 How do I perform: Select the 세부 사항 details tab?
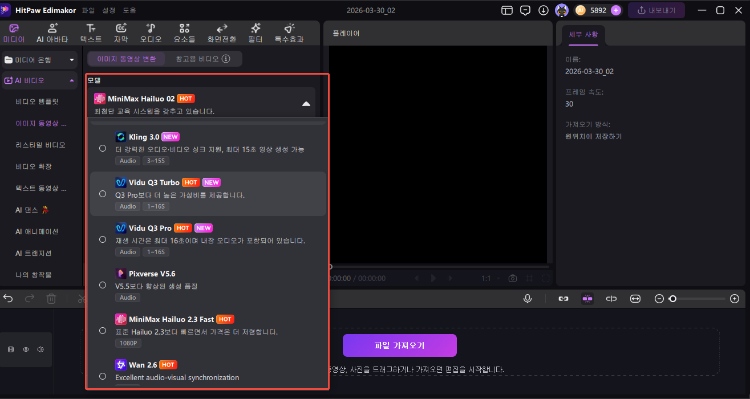pyautogui.click(x=583, y=34)
